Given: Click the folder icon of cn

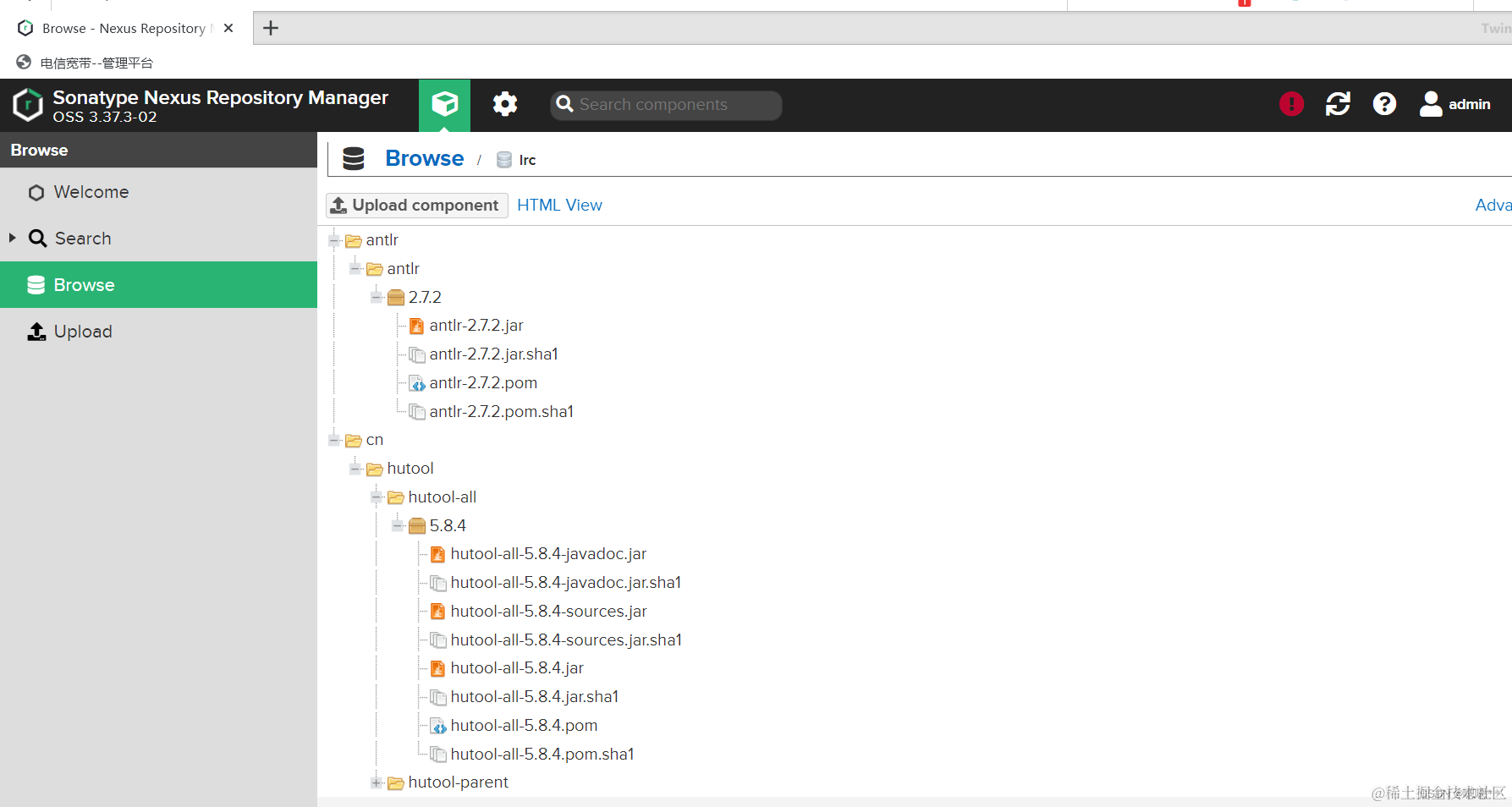Looking at the screenshot, I should [x=353, y=441].
